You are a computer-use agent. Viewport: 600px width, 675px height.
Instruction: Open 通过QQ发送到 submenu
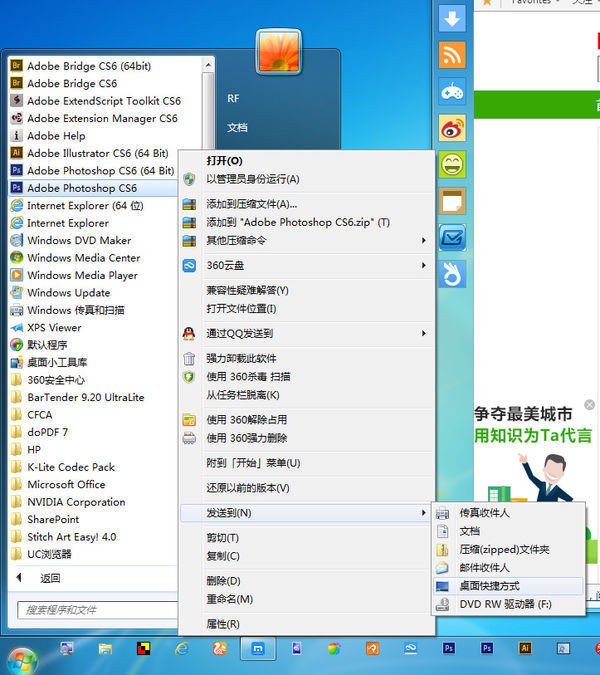306,333
